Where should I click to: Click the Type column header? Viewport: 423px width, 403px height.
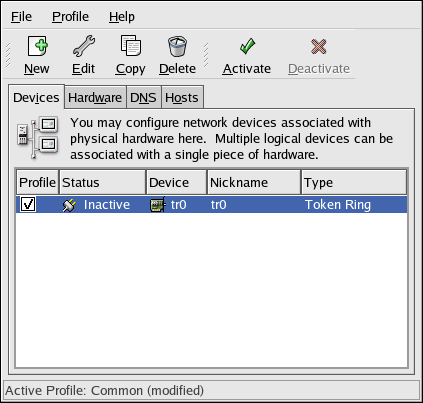click(x=354, y=182)
